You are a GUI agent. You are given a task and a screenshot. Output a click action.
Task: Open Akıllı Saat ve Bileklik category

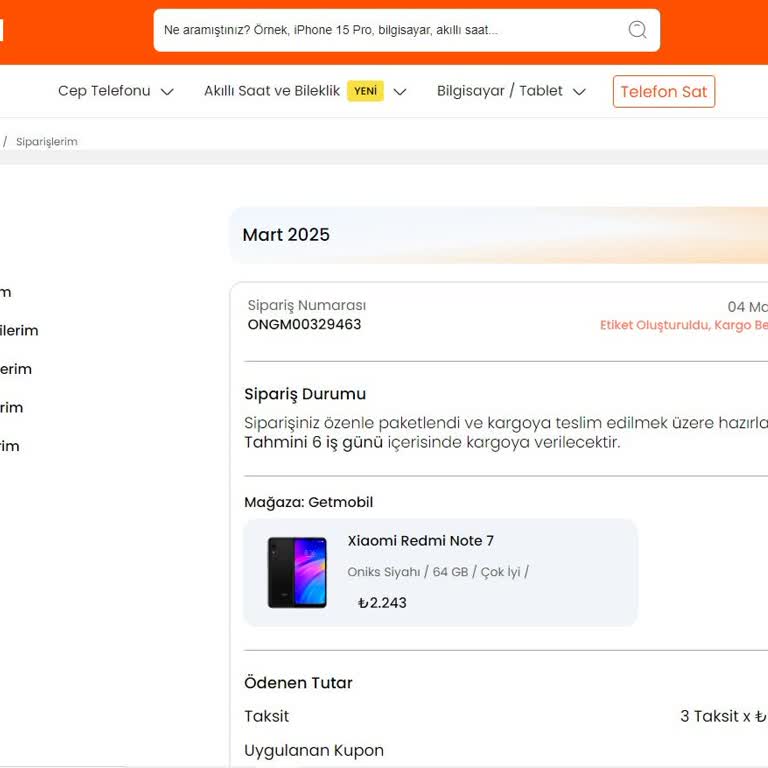click(272, 91)
